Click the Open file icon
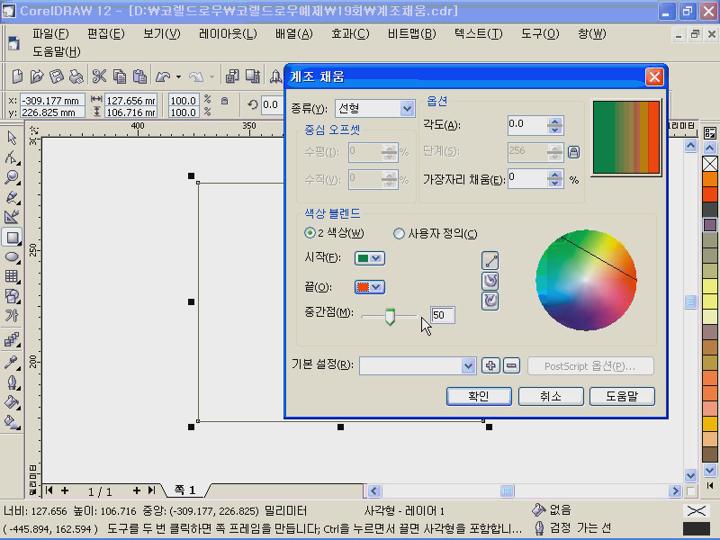Screen dimensions: 720x540 (36, 76)
